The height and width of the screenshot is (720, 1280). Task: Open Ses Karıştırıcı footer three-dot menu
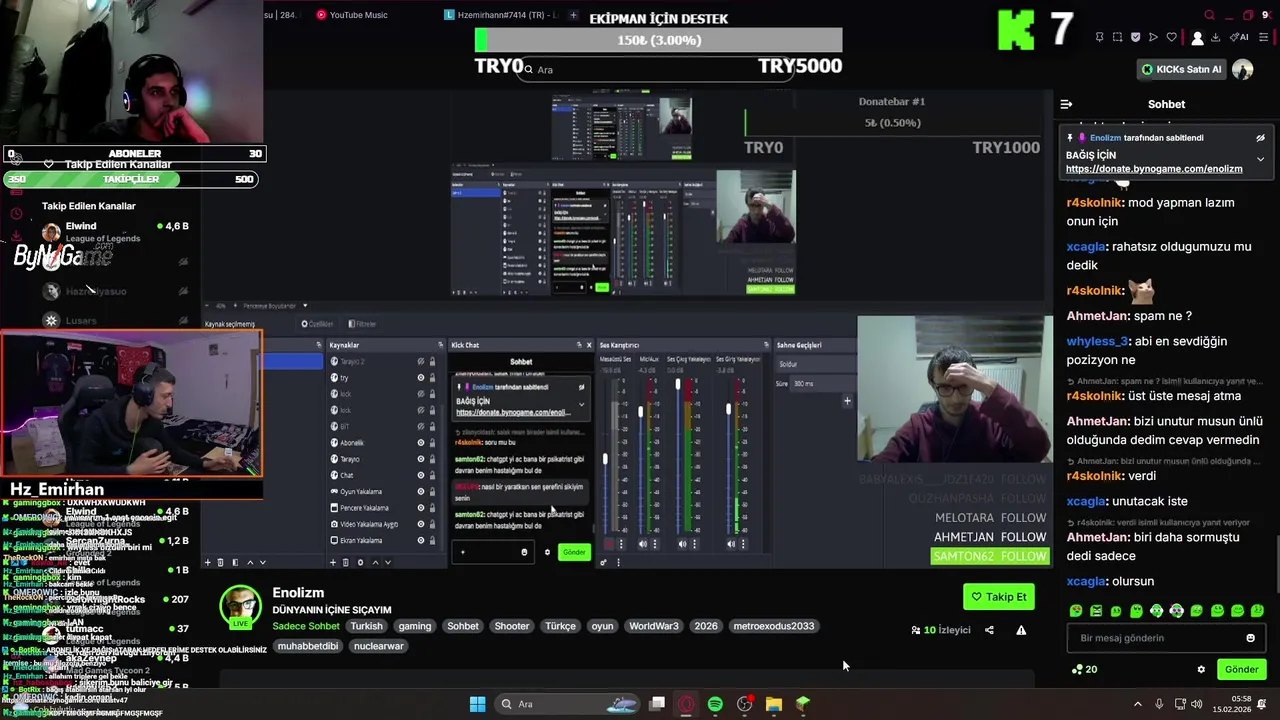tap(617, 562)
